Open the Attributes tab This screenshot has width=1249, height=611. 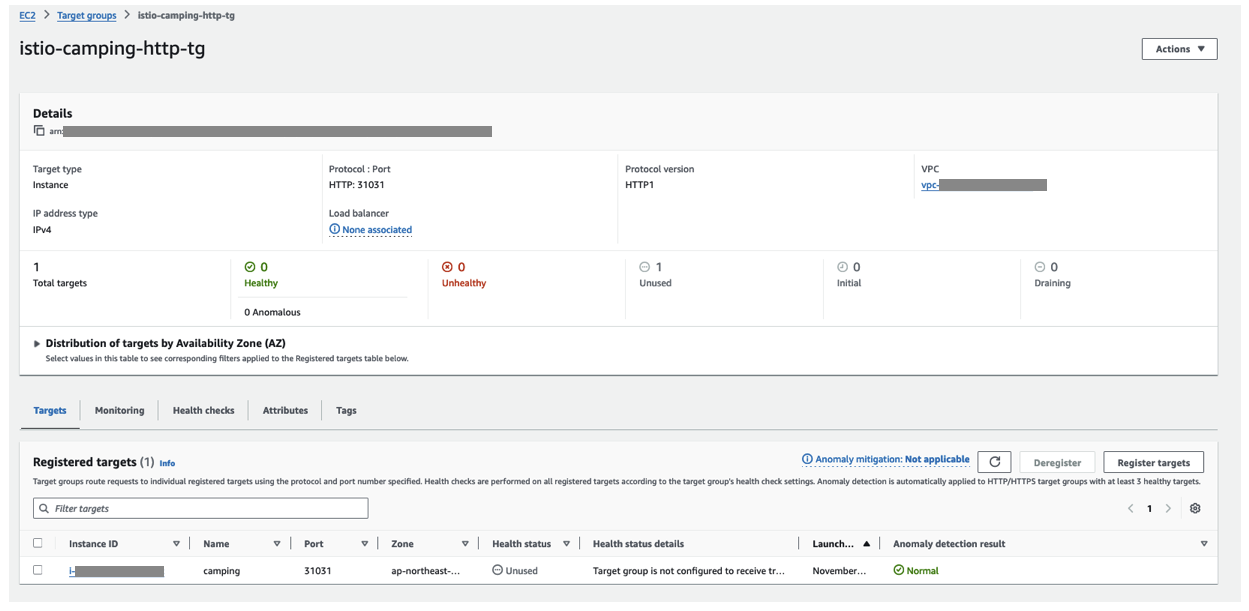[x=285, y=410]
